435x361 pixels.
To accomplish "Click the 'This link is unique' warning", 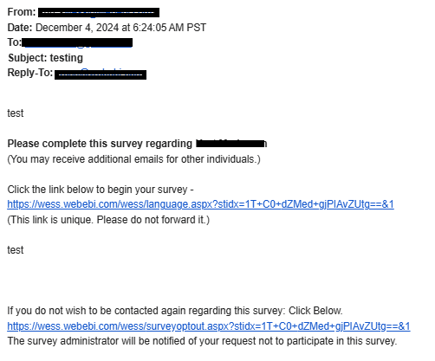I will point(108,220).
